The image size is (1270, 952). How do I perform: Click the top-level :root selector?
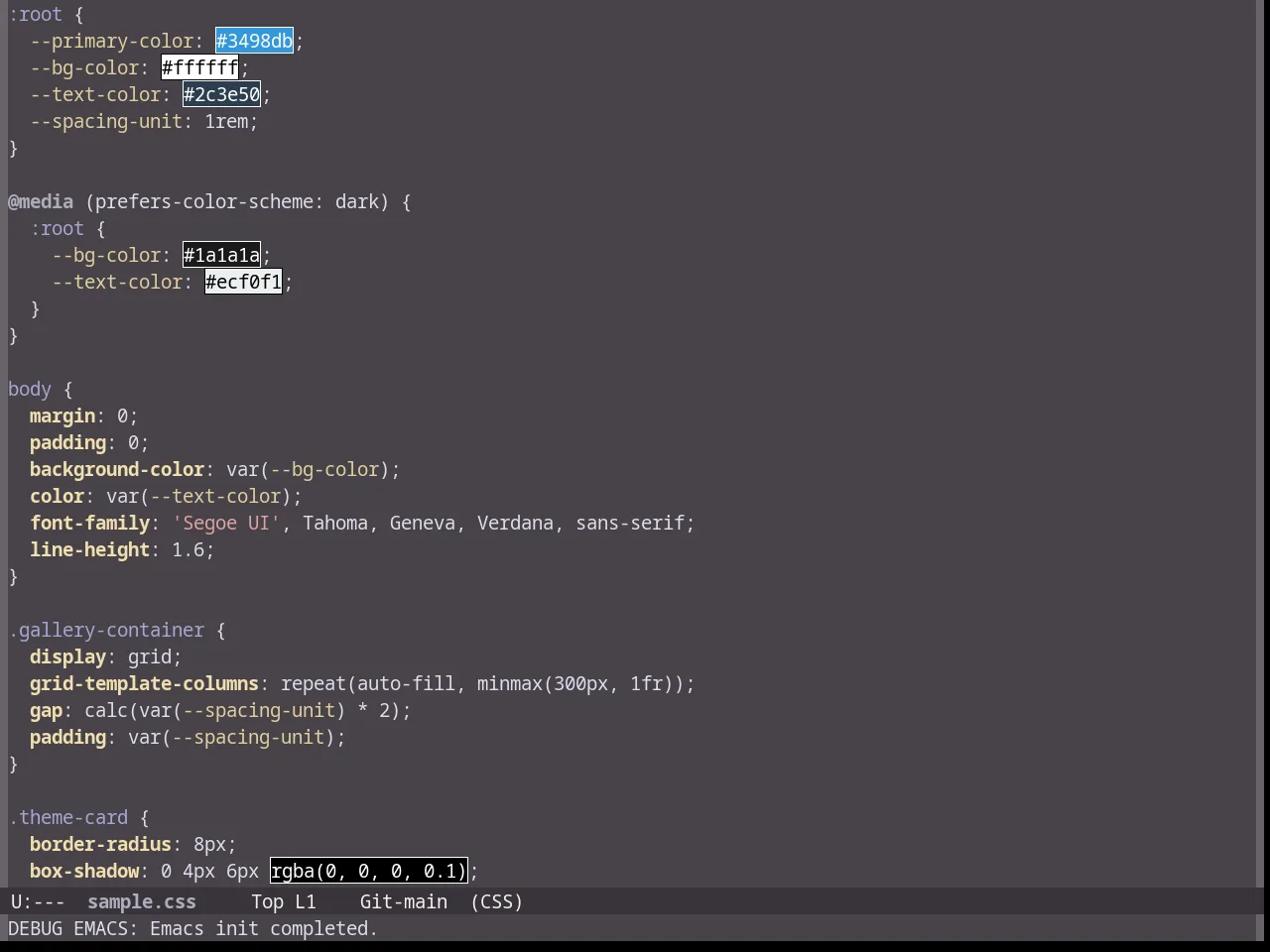click(x=36, y=14)
